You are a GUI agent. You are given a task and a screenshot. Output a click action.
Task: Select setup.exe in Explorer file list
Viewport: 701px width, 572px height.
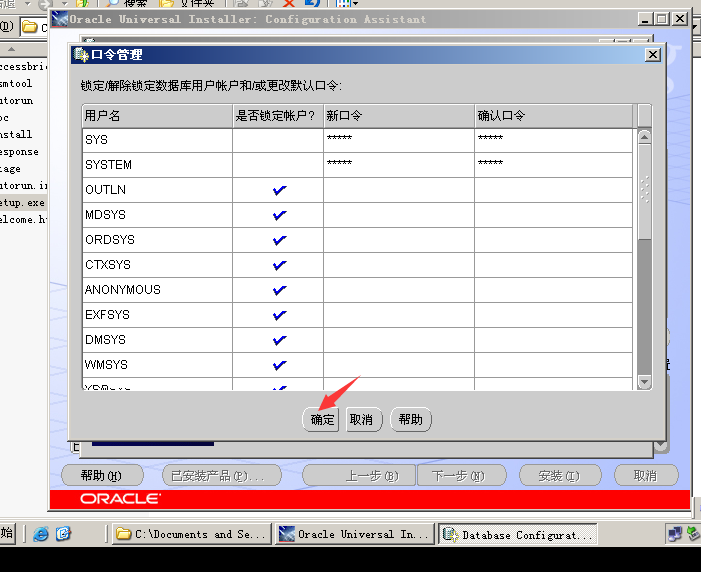pyautogui.click(x=22, y=203)
